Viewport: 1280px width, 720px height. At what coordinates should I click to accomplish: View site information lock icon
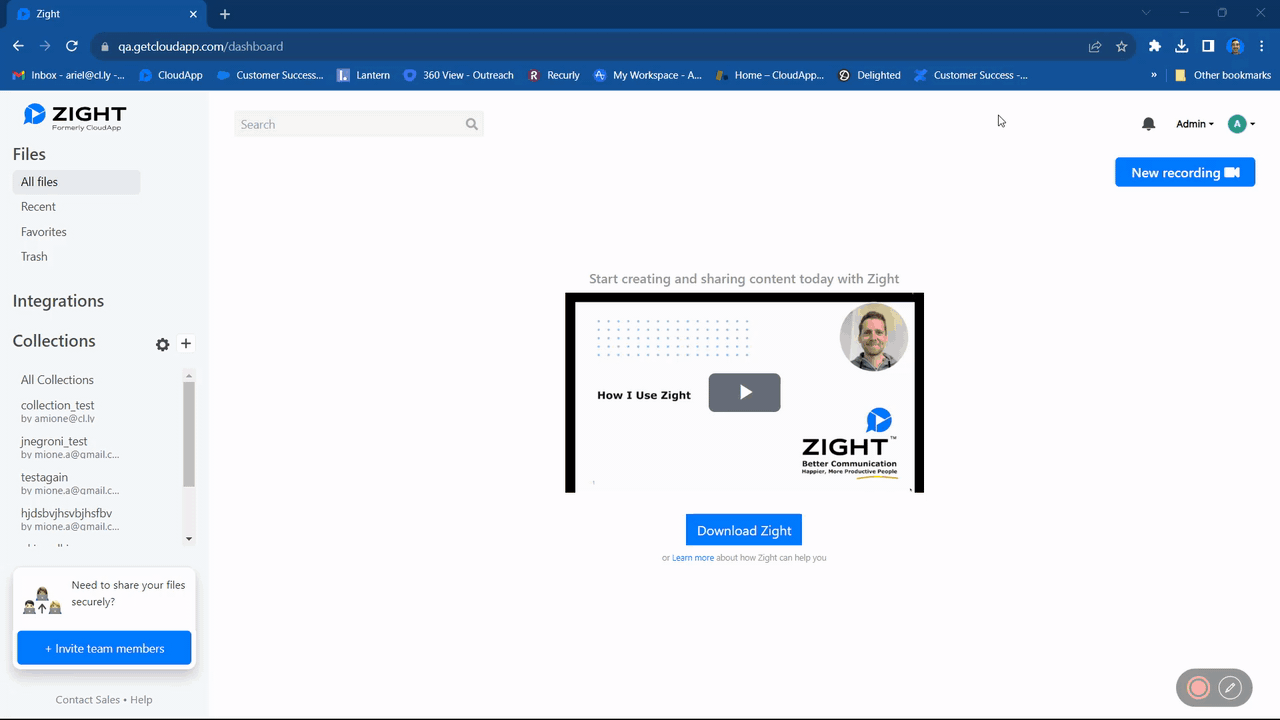click(105, 46)
